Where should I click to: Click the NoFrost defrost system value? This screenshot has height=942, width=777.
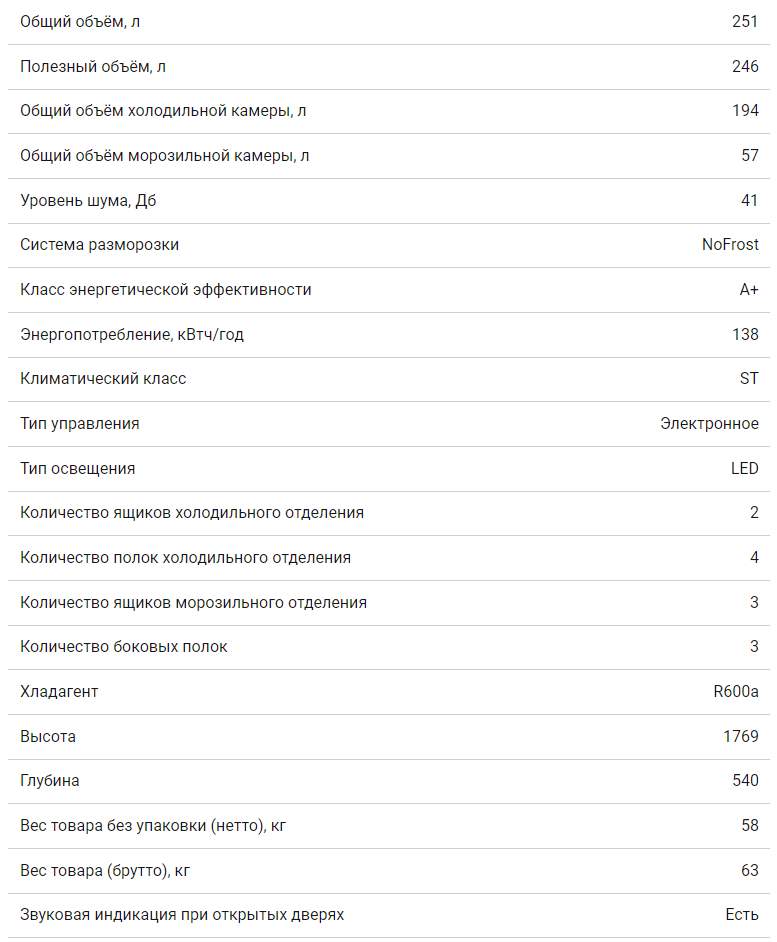coord(730,244)
